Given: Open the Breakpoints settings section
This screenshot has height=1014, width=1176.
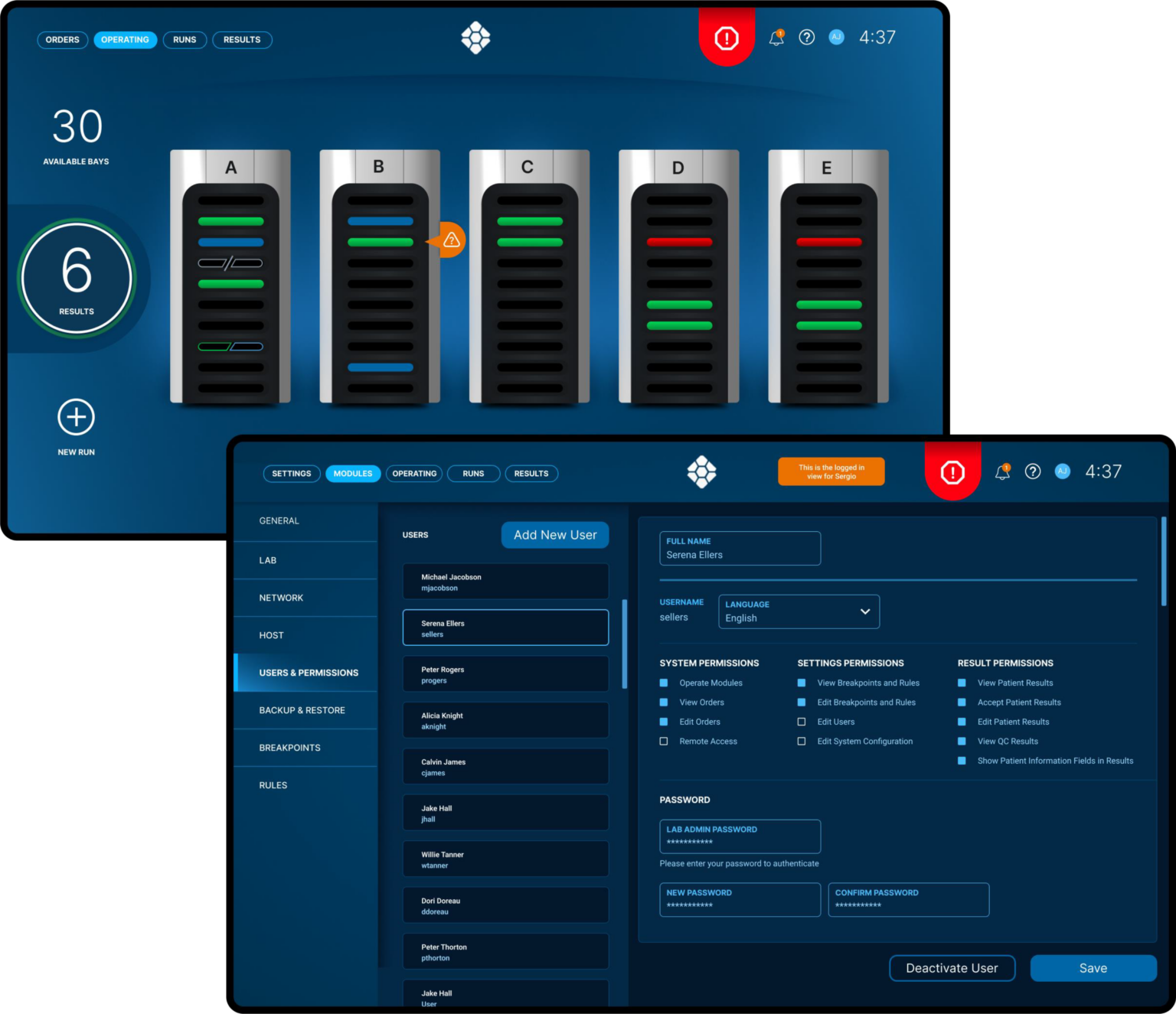Looking at the screenshot, I should [x=289, y=748].
